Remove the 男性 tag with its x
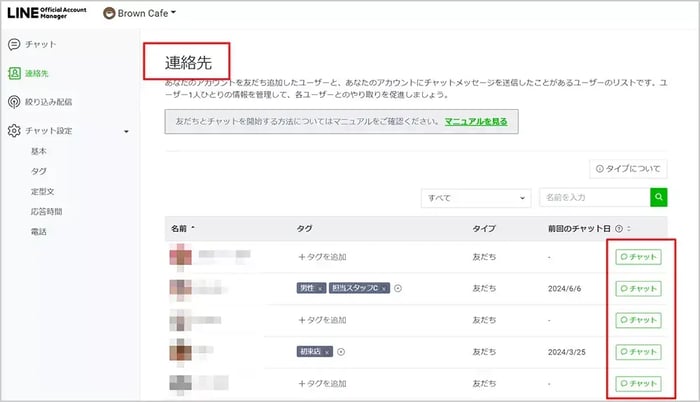This screenshot has width=700, height=402. tap(320, 289)
